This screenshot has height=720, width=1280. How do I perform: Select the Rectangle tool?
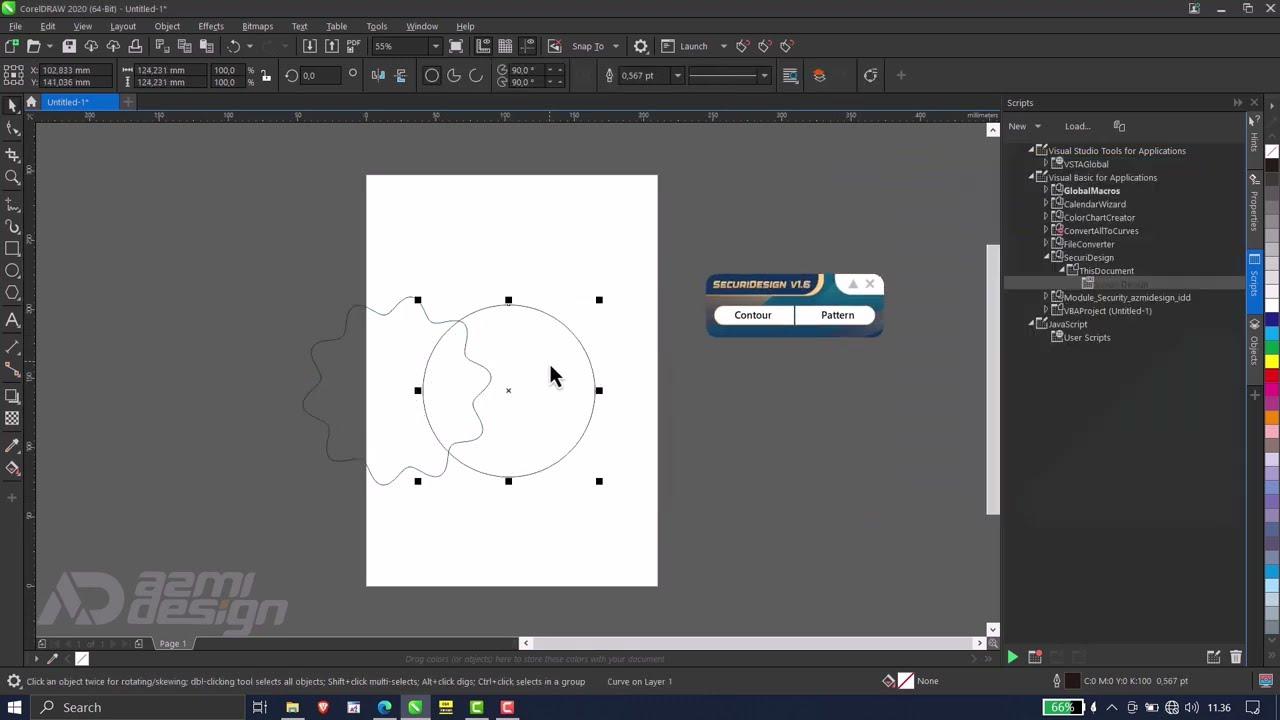[12, 248]
